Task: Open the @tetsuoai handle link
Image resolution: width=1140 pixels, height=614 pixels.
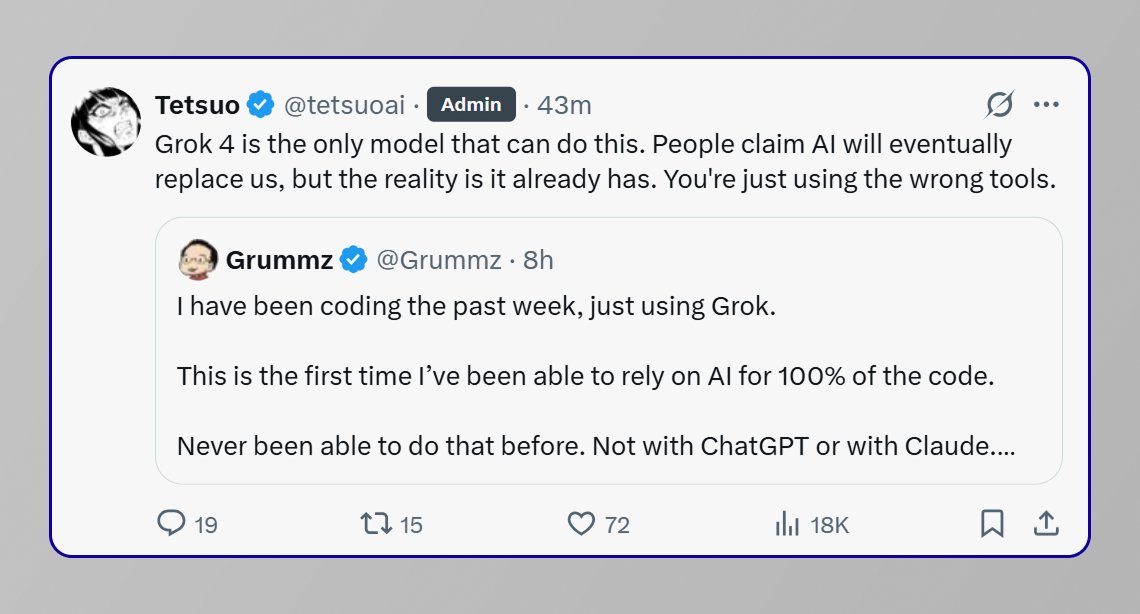Action: click(345, 104)
